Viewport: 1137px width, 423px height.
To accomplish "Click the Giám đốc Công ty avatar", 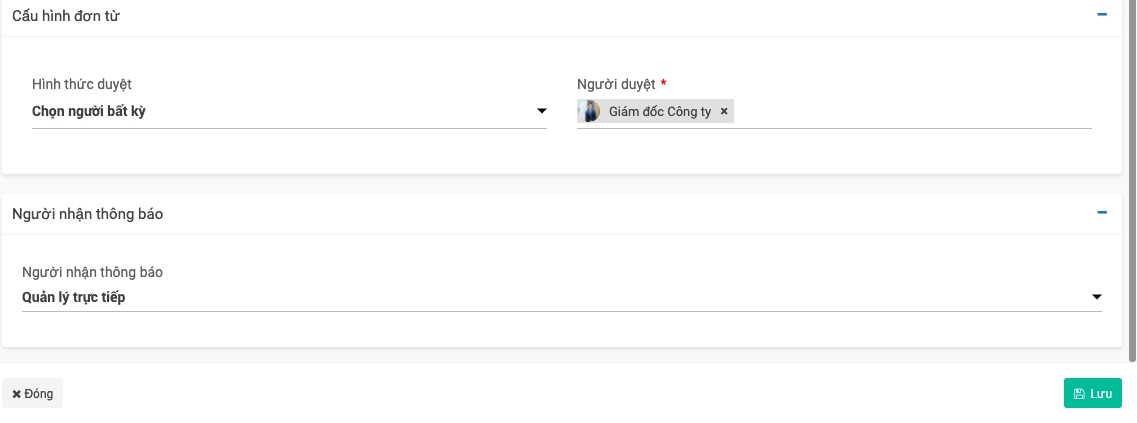I will point(591,111).
